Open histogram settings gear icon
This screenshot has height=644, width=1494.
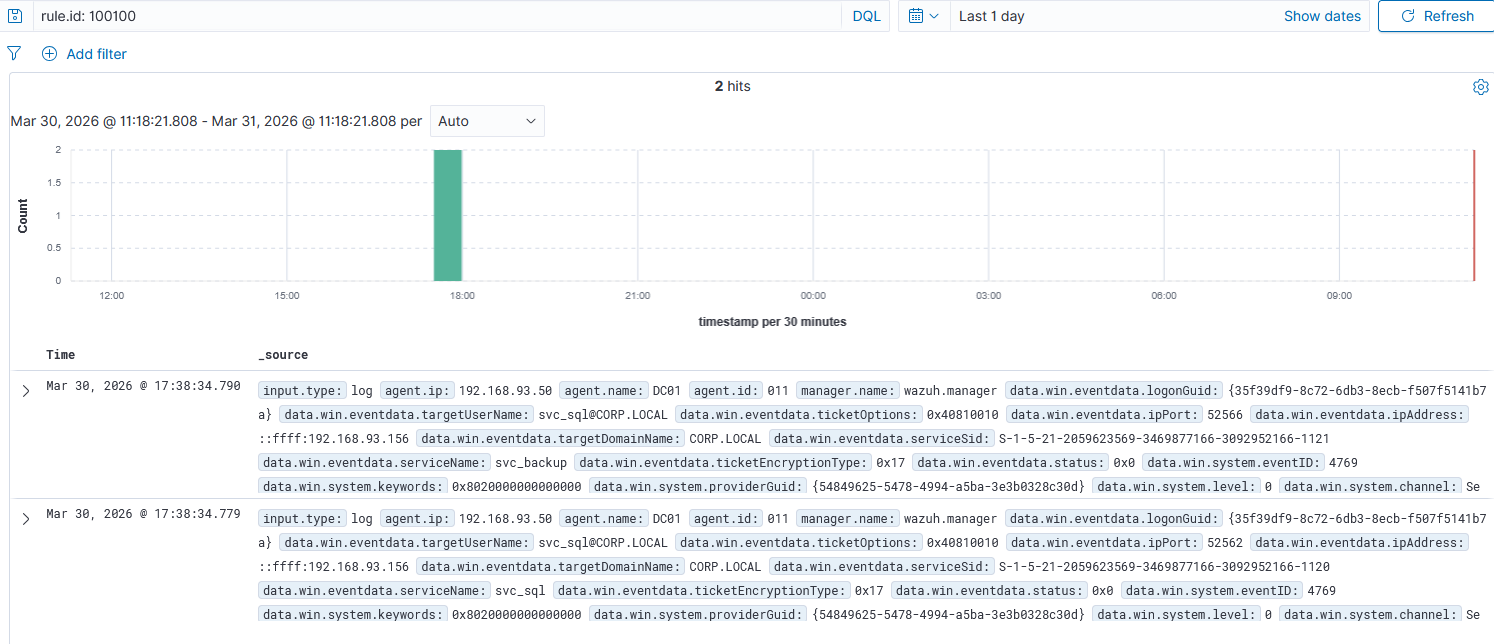(x=1481, y=87)
